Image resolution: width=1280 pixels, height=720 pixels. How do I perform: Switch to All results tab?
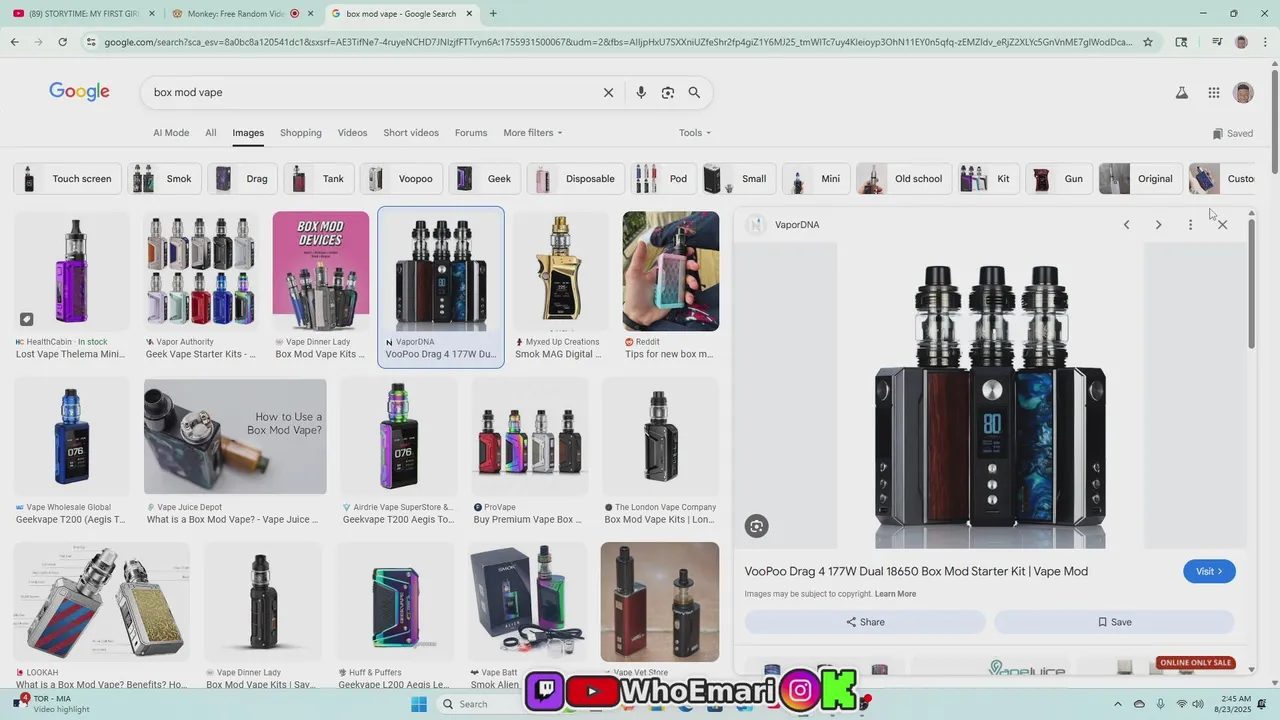(211, 133)
